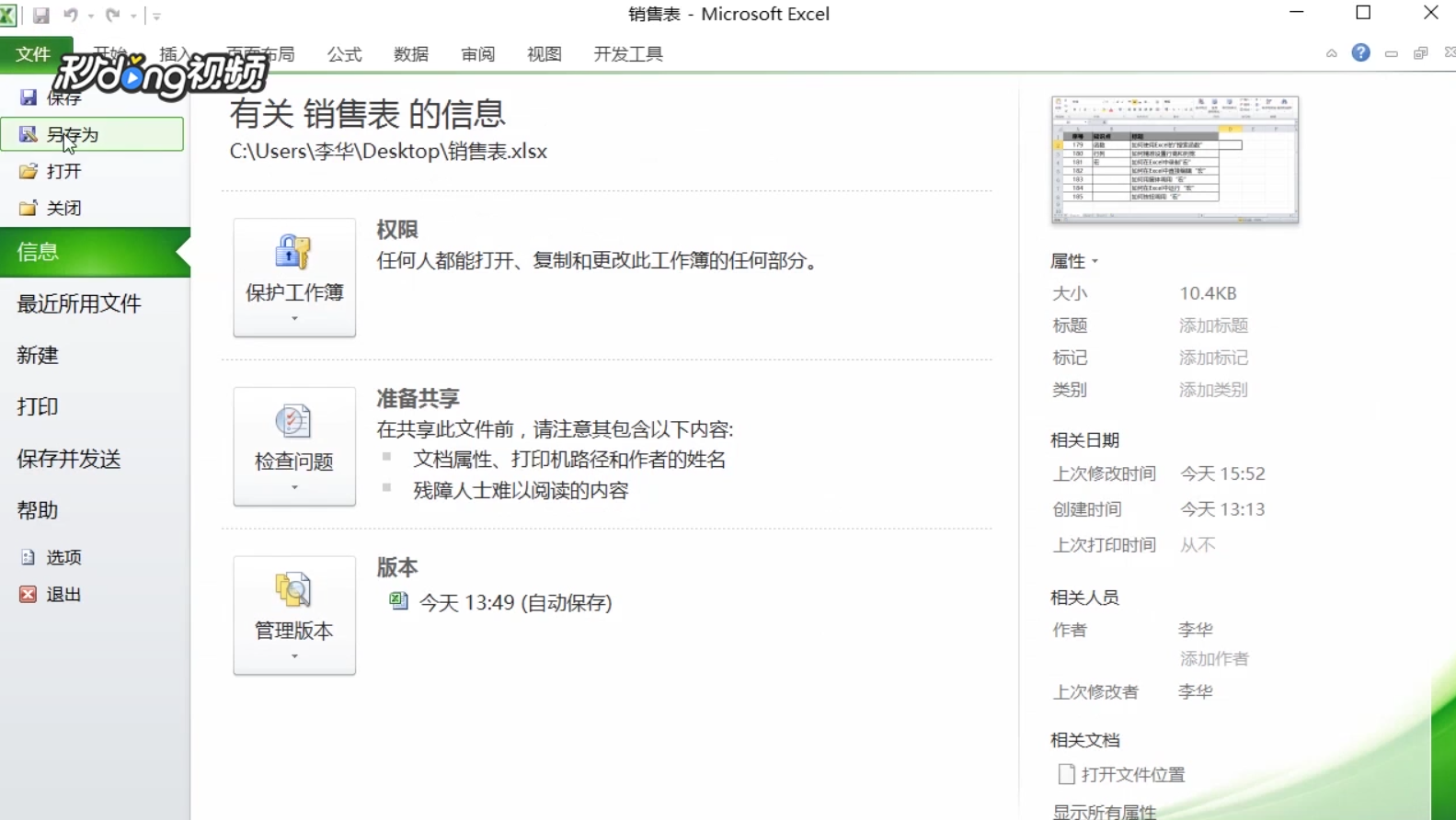This screenshot has height=820, width=1456.
Task: Click the Save icon in the quick access toolbar
Action: (40, 15)
